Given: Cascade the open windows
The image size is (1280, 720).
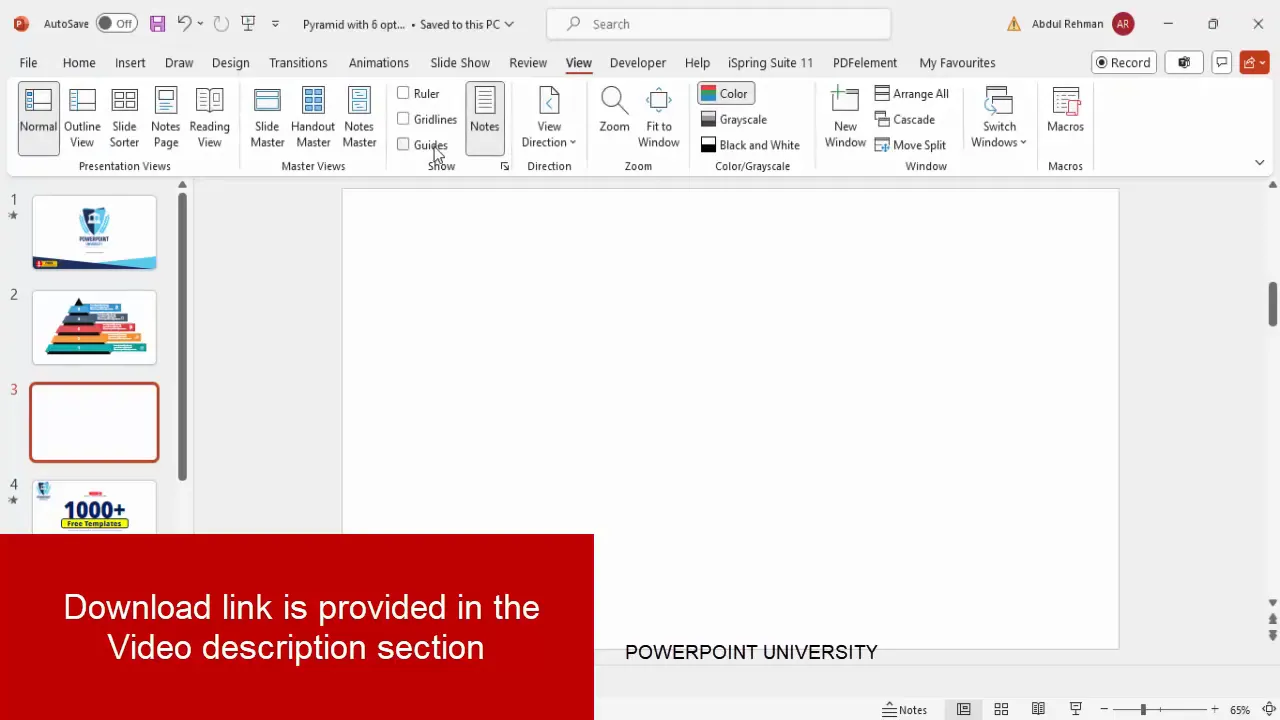Looking at the screenshot, I should (x=905, y=119).
